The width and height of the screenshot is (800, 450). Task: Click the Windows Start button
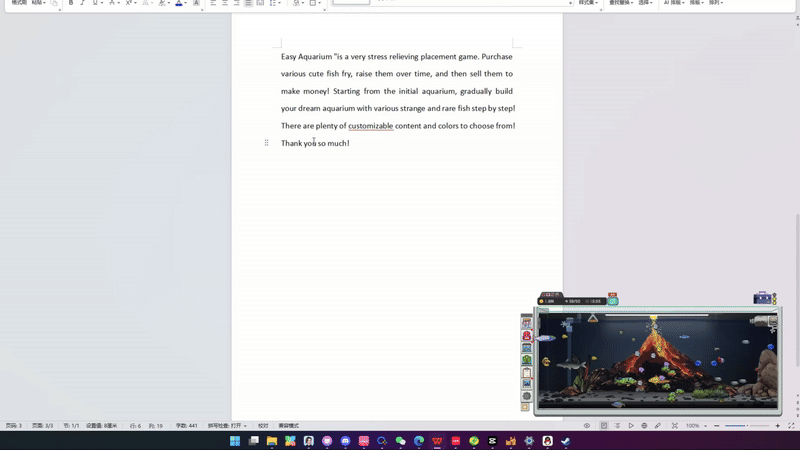tap(235, 441)
